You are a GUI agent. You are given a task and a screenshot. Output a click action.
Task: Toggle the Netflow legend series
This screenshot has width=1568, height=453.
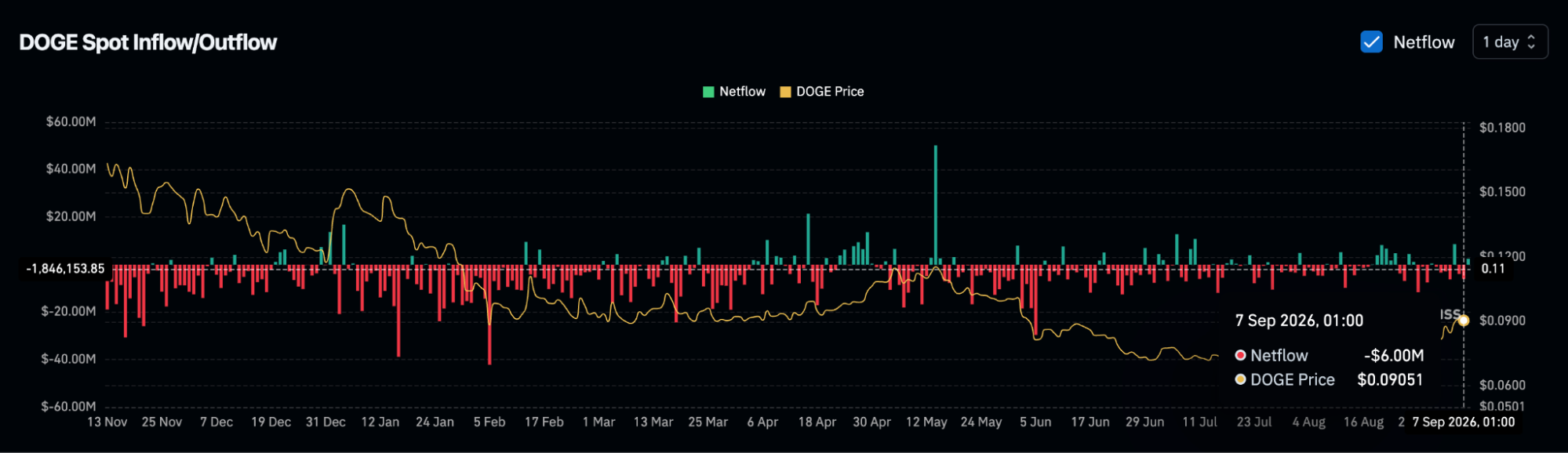pos(734,92)
